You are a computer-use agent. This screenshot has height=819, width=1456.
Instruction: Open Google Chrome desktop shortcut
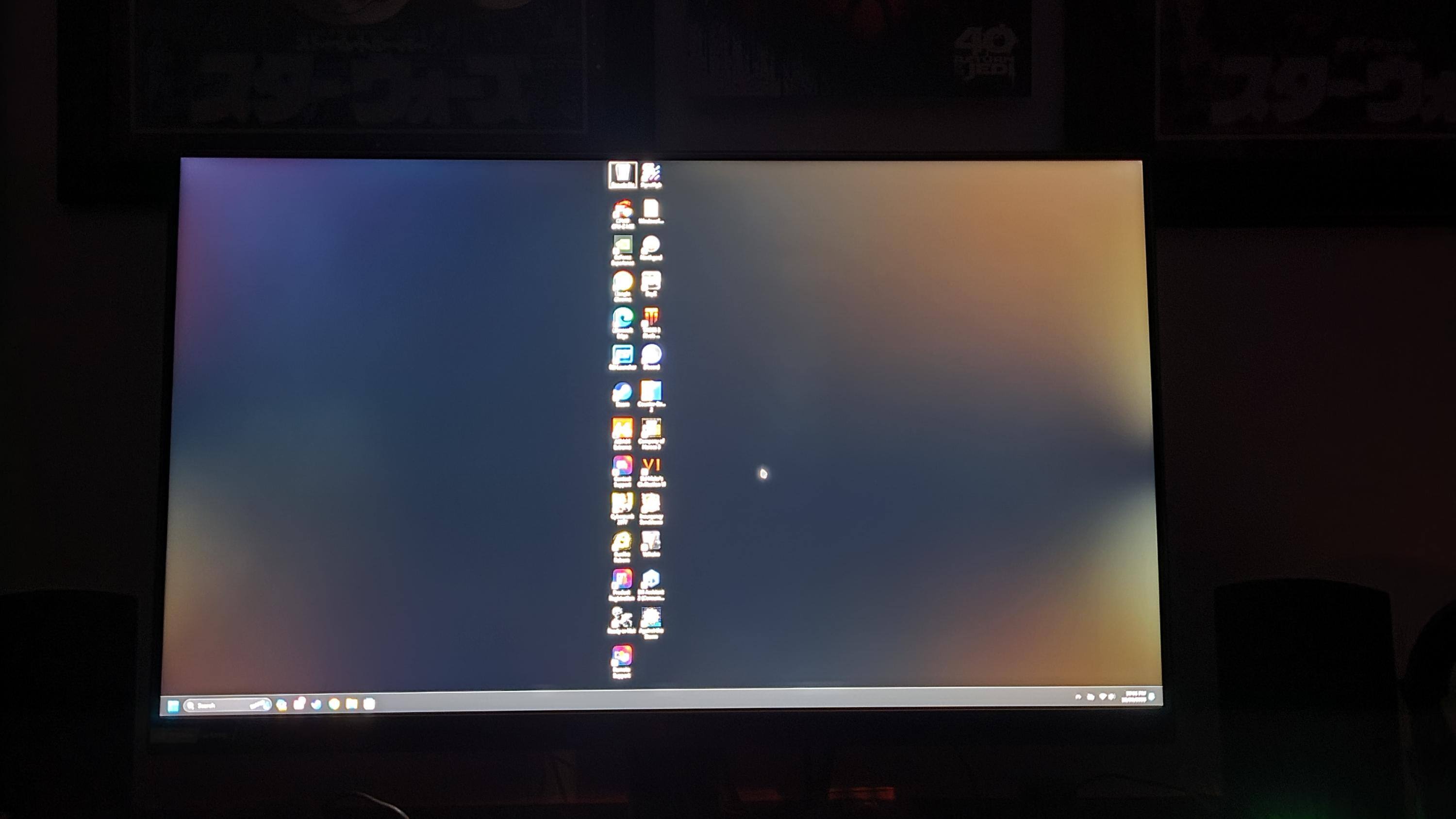(622, 282)
